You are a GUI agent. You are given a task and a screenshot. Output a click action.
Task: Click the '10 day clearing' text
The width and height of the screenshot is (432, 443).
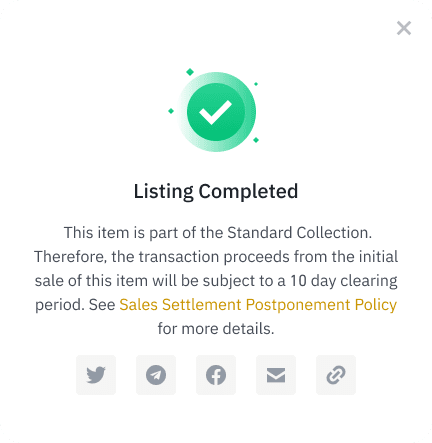click(344, 281)
